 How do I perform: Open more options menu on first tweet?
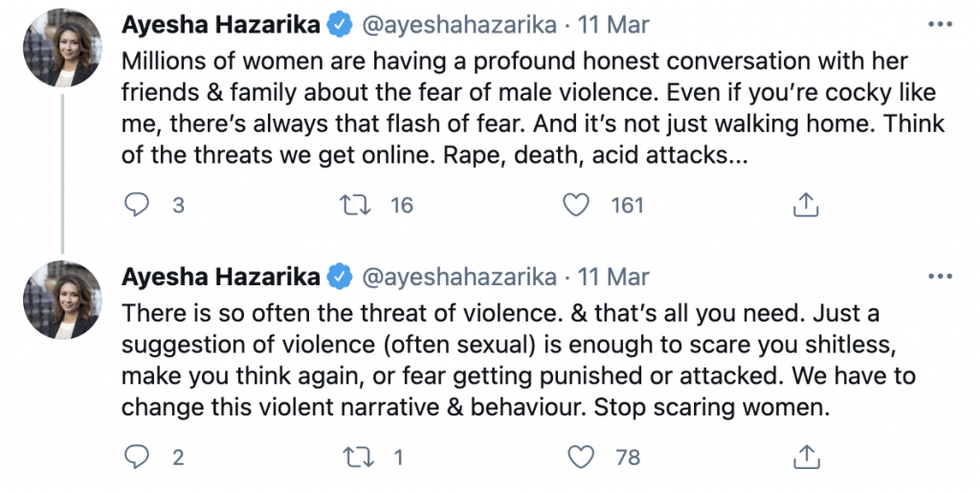click(x=940, y=23)
